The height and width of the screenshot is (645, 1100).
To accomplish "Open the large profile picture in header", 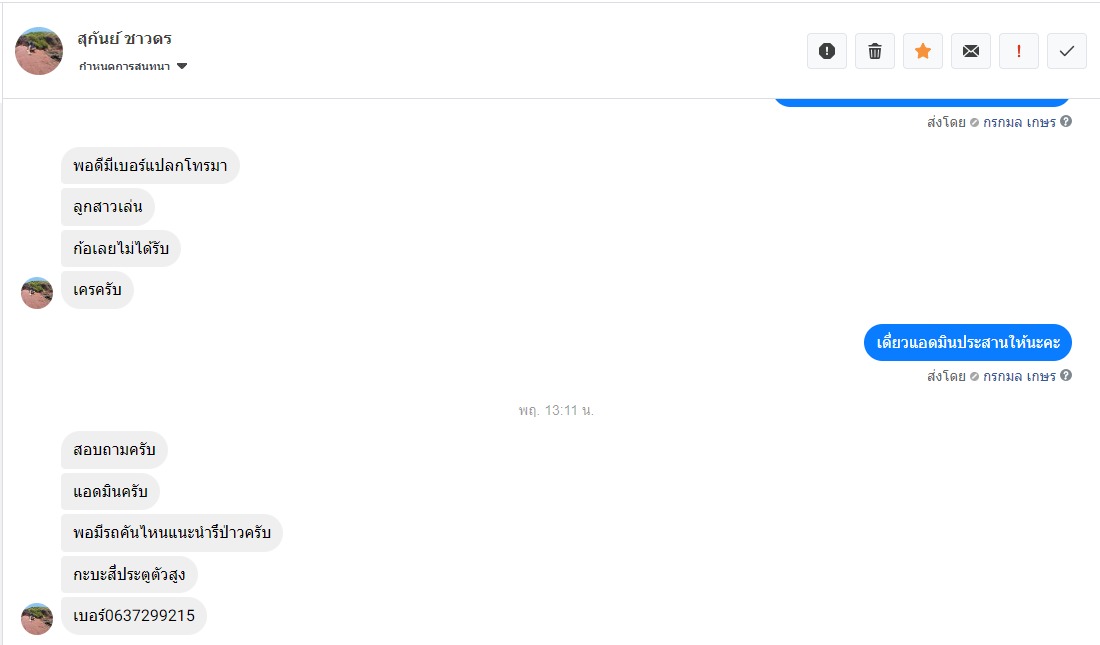I will click(x=39, y=51).
